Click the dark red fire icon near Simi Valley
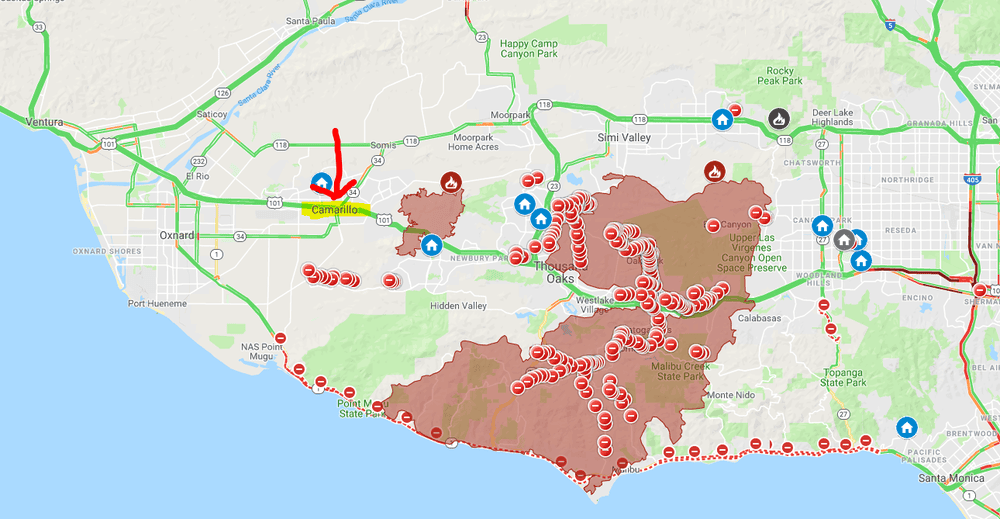The image size is (1000, 519). pos(714,171)
